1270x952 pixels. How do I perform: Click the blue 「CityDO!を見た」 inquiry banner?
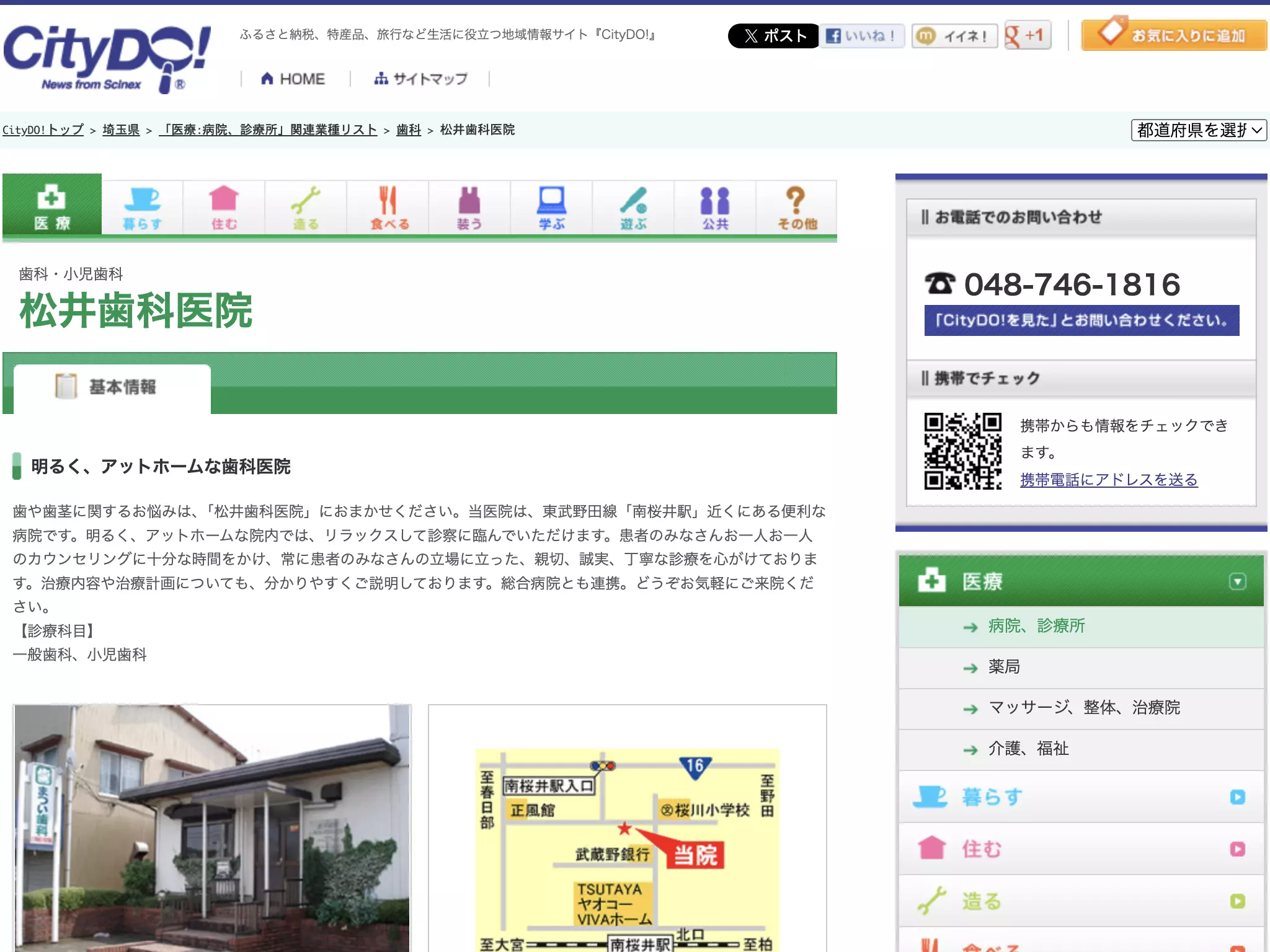(1081, 320)
